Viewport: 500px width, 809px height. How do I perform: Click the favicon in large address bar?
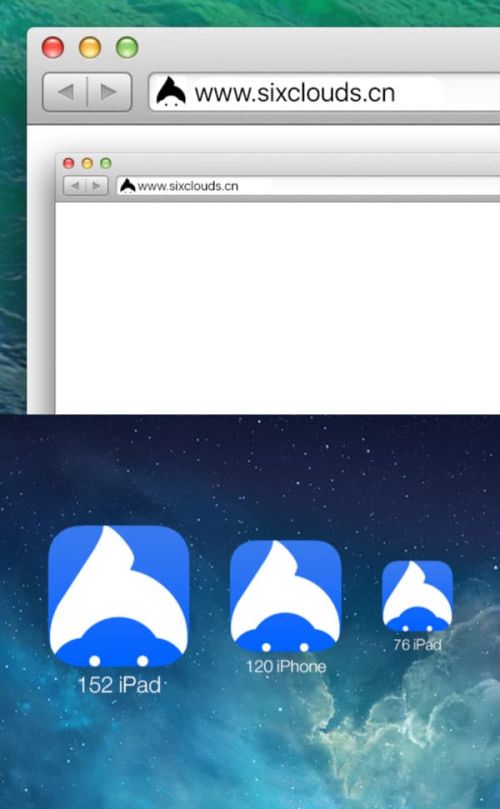171,92
